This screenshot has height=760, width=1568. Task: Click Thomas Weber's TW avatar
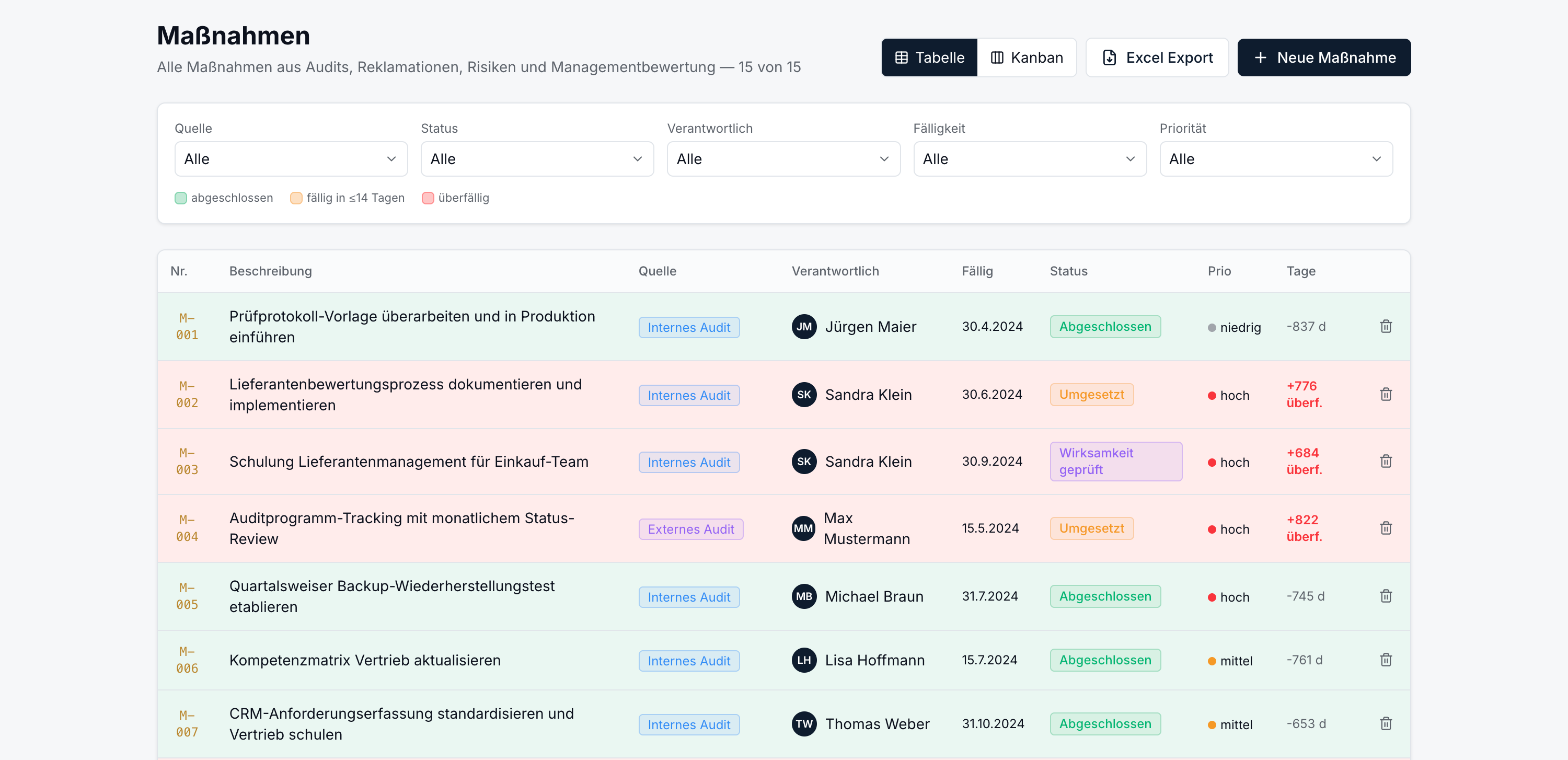coord(804,724)
